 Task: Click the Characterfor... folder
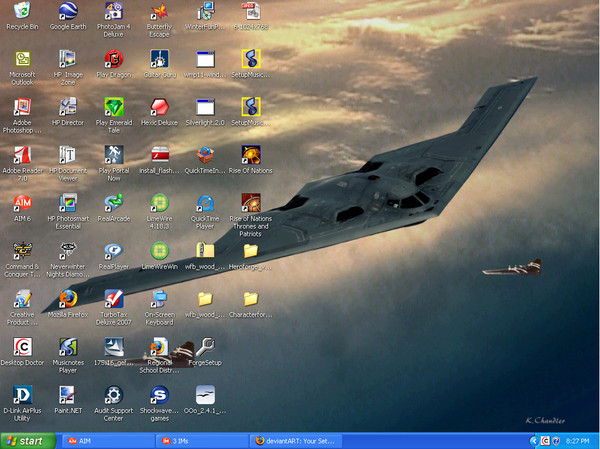tap(251, 299)
